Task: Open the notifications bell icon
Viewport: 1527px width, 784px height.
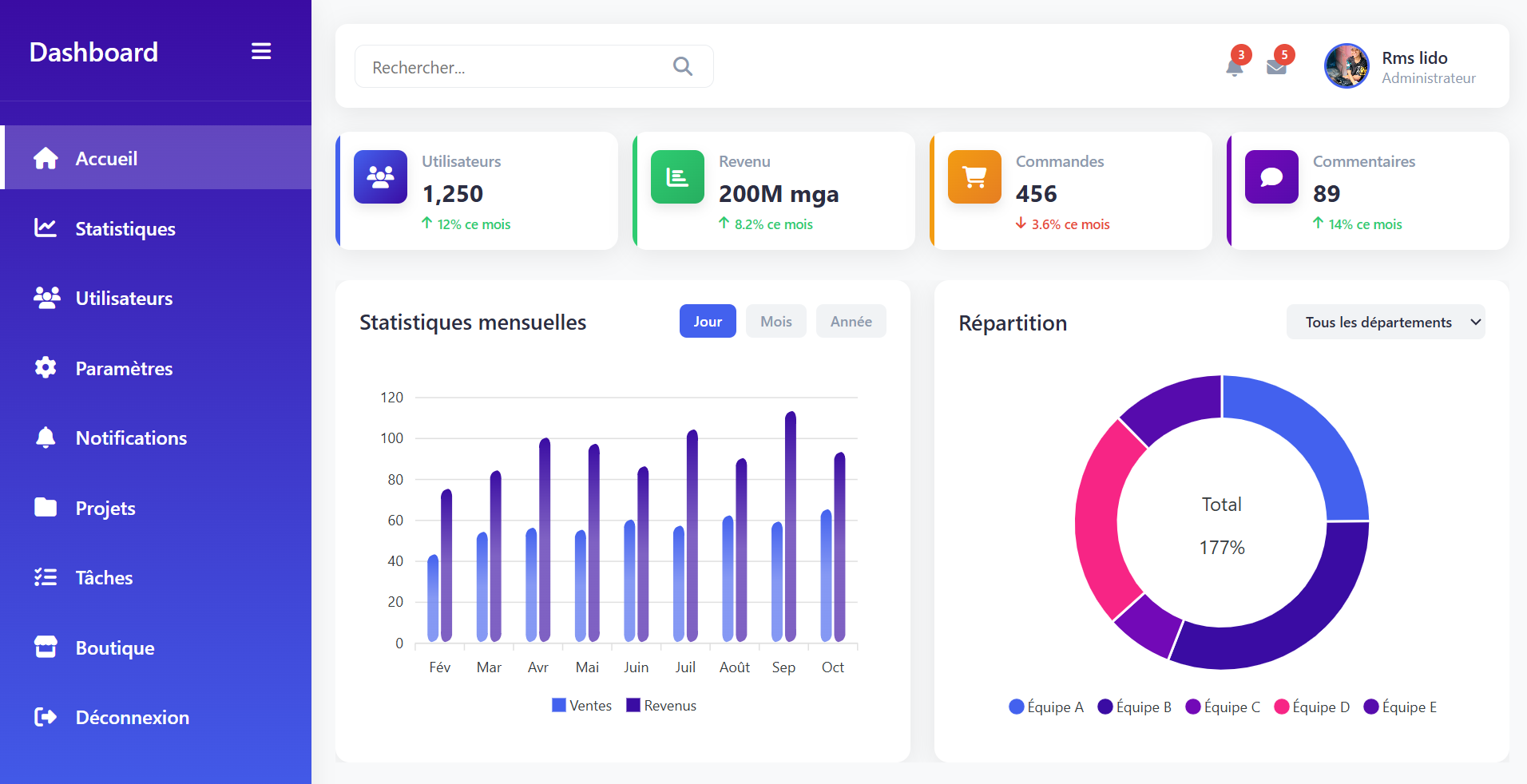Action: 1234,67
